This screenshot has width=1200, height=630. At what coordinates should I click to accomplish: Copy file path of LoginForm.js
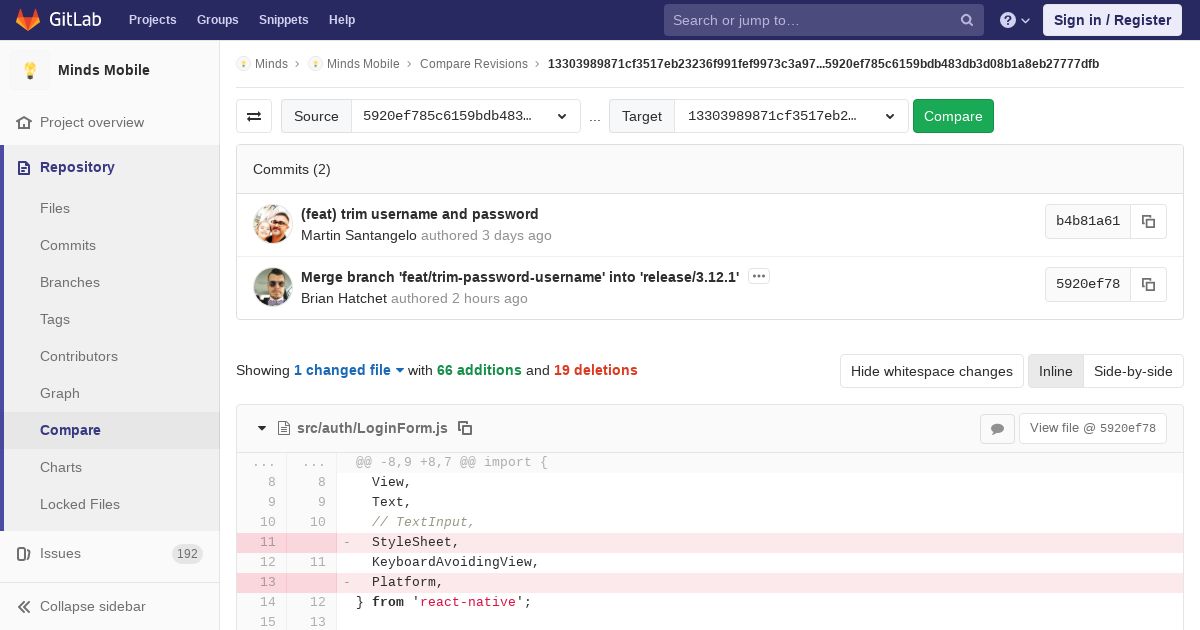point(465,428)
